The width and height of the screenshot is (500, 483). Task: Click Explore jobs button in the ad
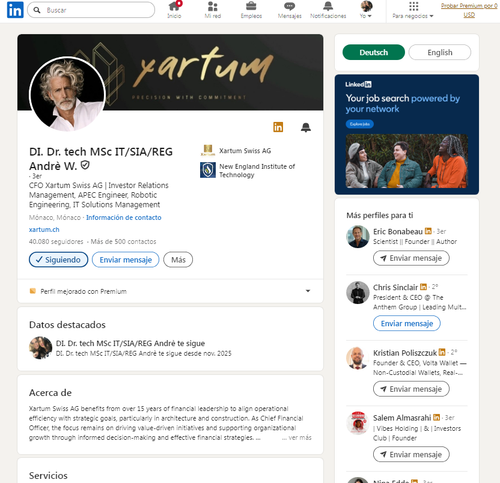360,124
